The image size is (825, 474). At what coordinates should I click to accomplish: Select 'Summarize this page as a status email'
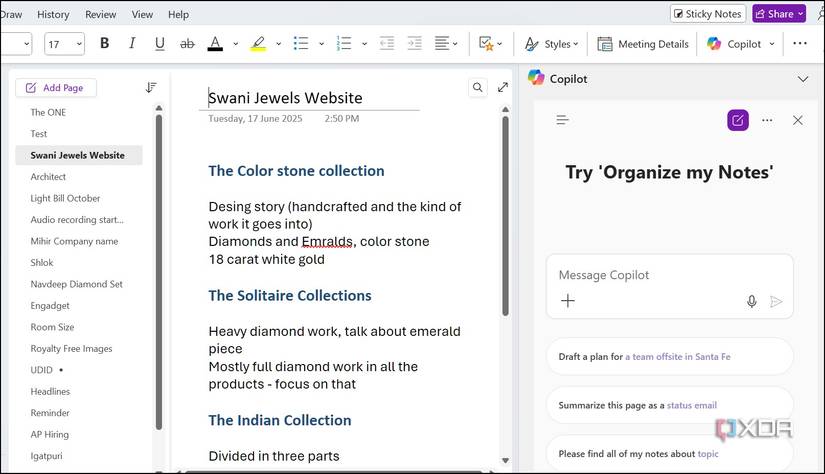(x=669, y=405)
